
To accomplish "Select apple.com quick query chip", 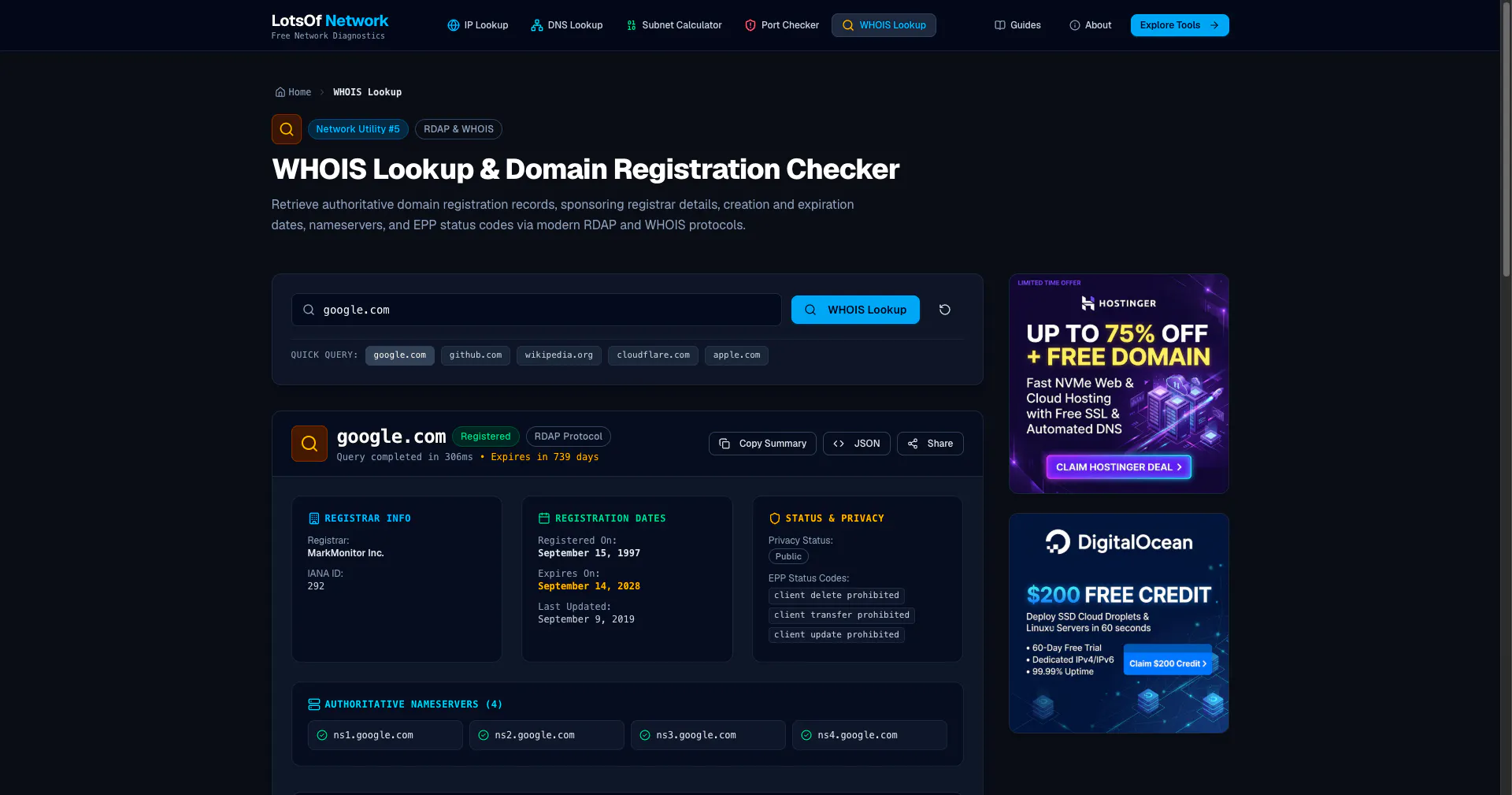I will [736, 355].
